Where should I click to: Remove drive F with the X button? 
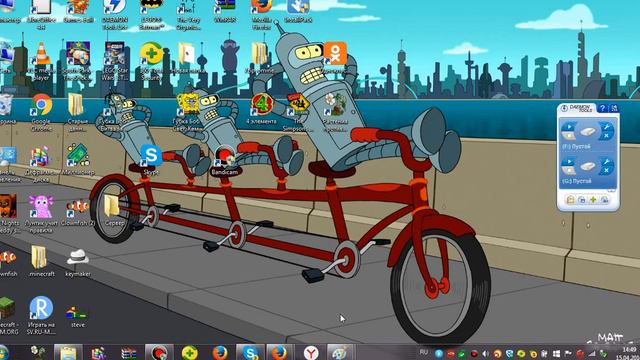(607, 136)
